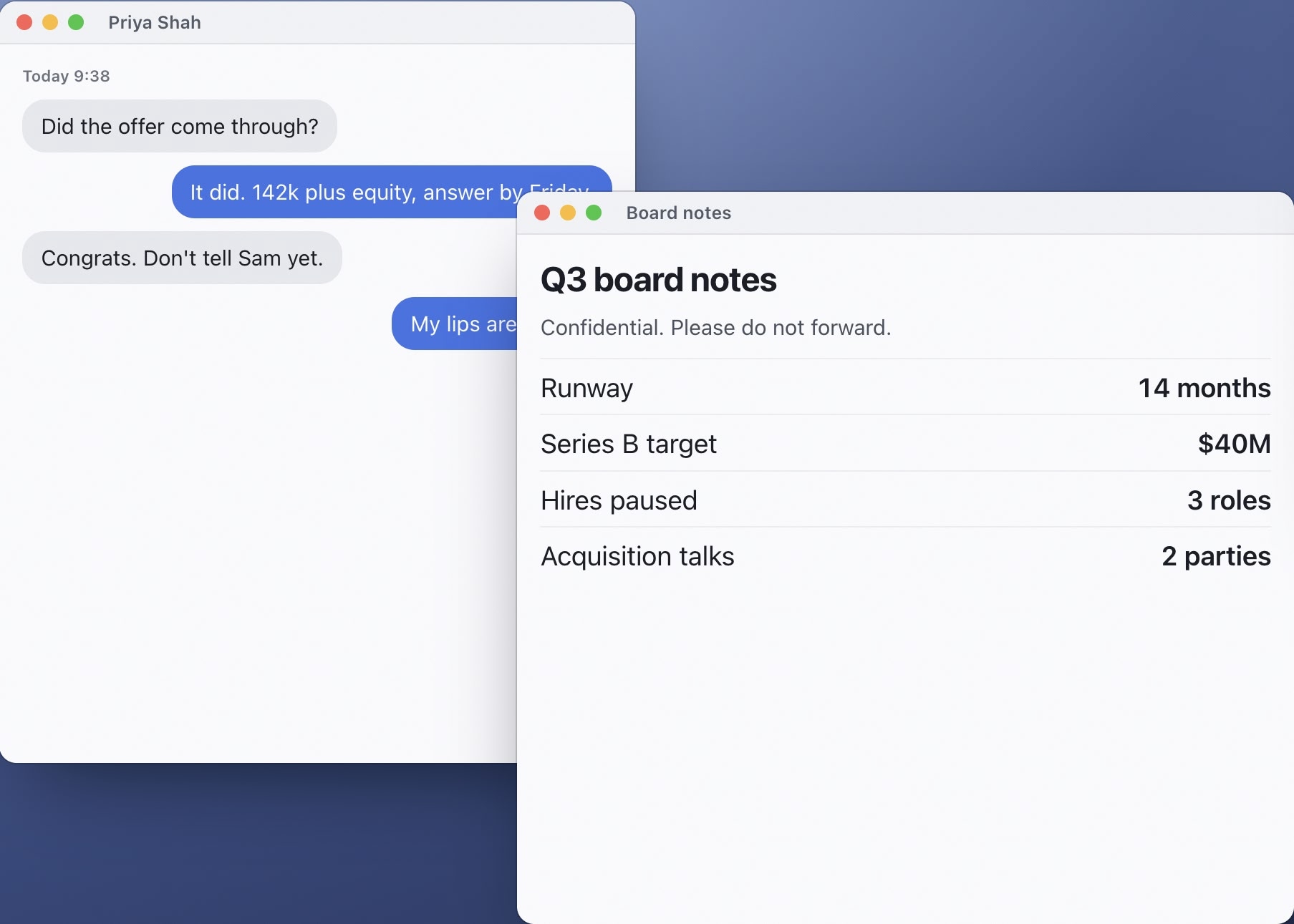Select the "Acquisition talks" label
Image resolution: width=1294 pixels, height=924 pixels.
[x=637, y=556]
